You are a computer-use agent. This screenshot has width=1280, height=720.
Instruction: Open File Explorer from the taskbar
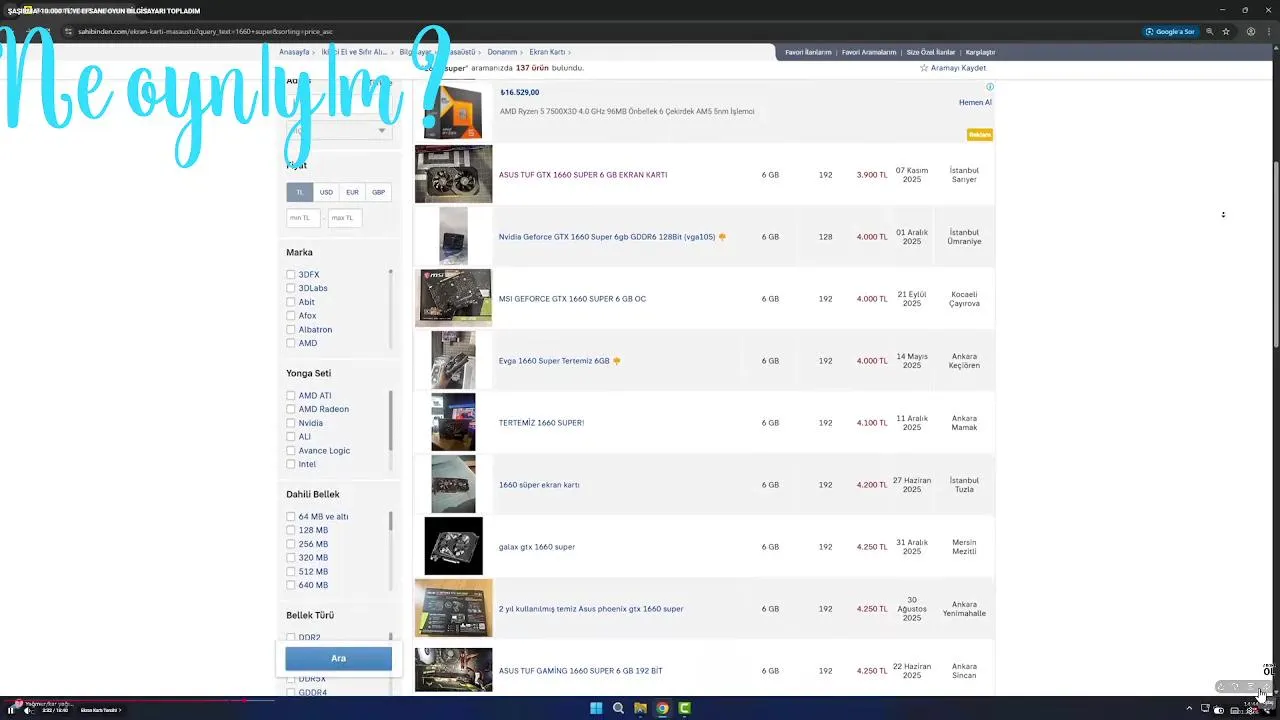coord(640,708)
